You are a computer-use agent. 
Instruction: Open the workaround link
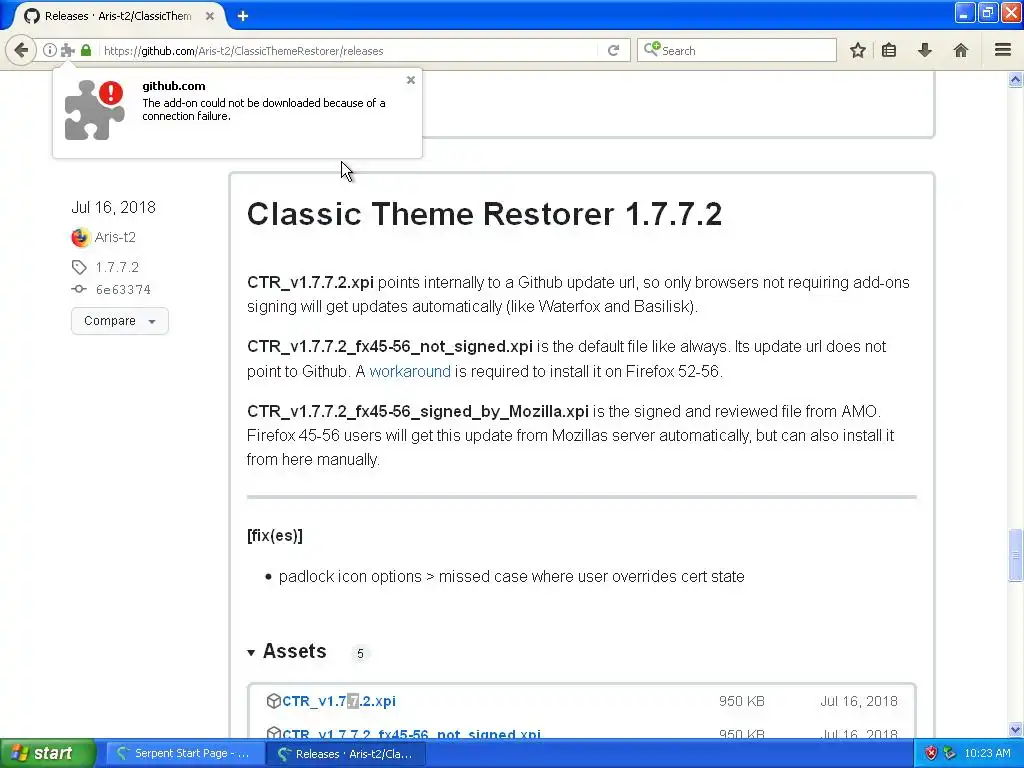click(x=409, y=371)
